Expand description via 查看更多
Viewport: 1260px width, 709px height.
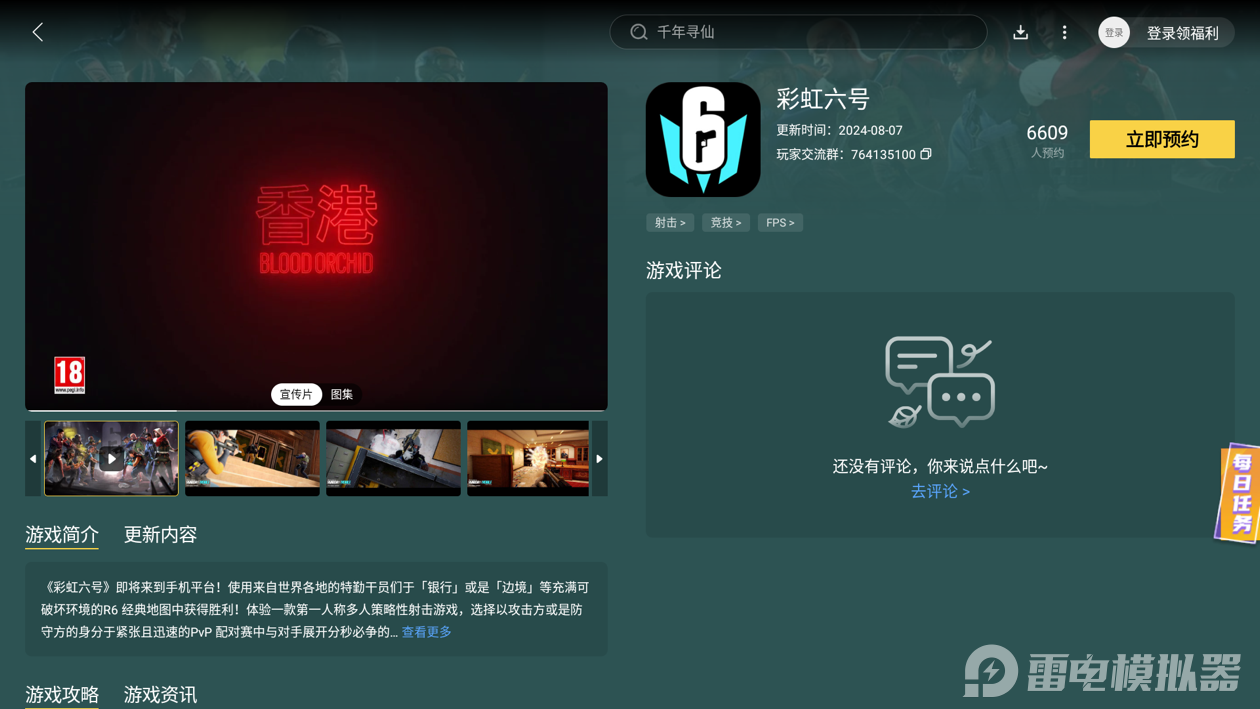(427, 632)
